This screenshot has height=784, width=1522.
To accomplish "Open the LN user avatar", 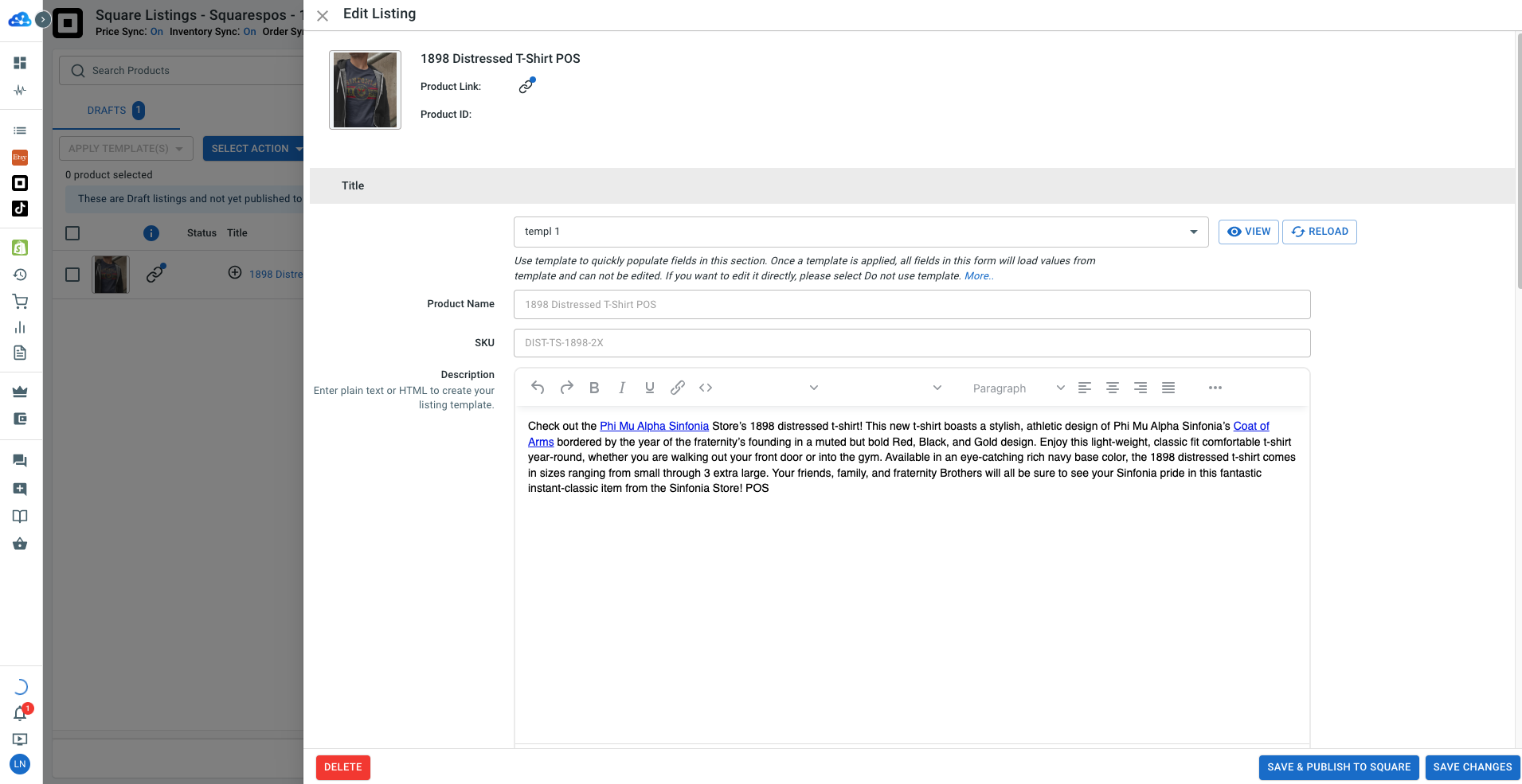I will pos(20,764).
